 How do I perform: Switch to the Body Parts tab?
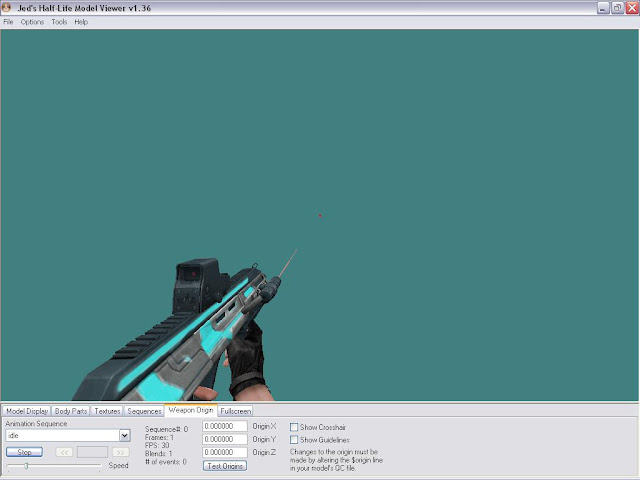coord(71,411)
